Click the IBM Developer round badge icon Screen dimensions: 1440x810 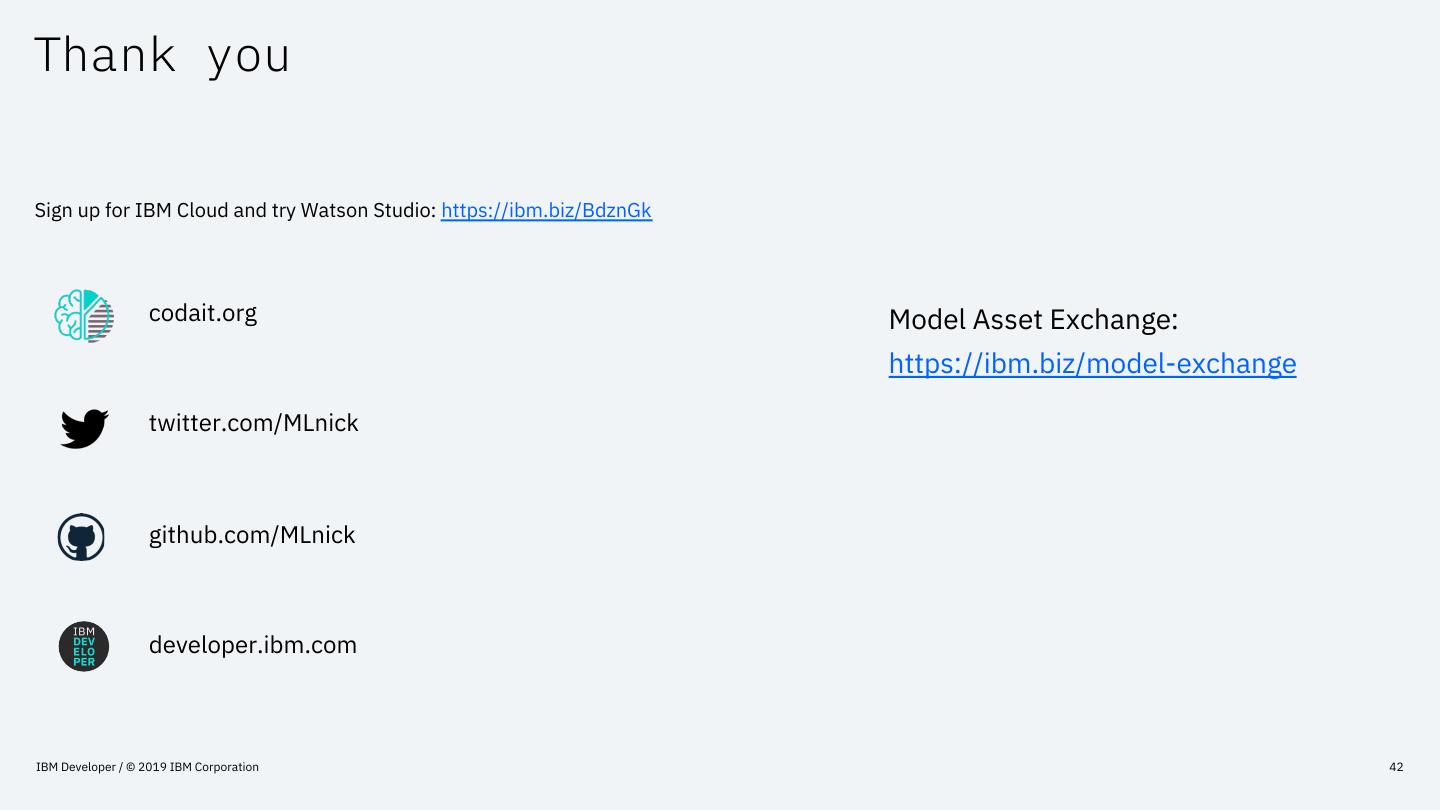click(84, 646)
